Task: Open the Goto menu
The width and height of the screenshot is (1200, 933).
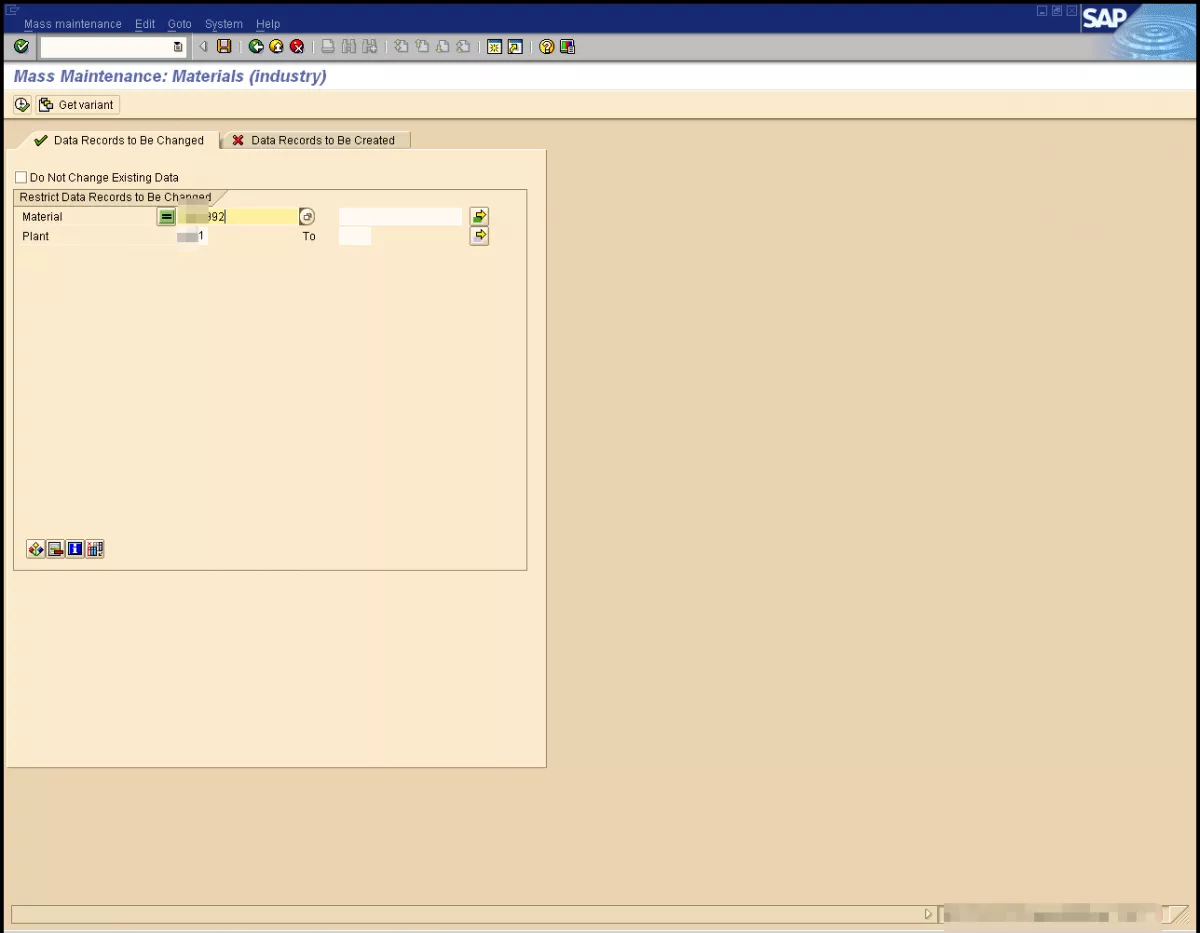Action: (180, 24)
